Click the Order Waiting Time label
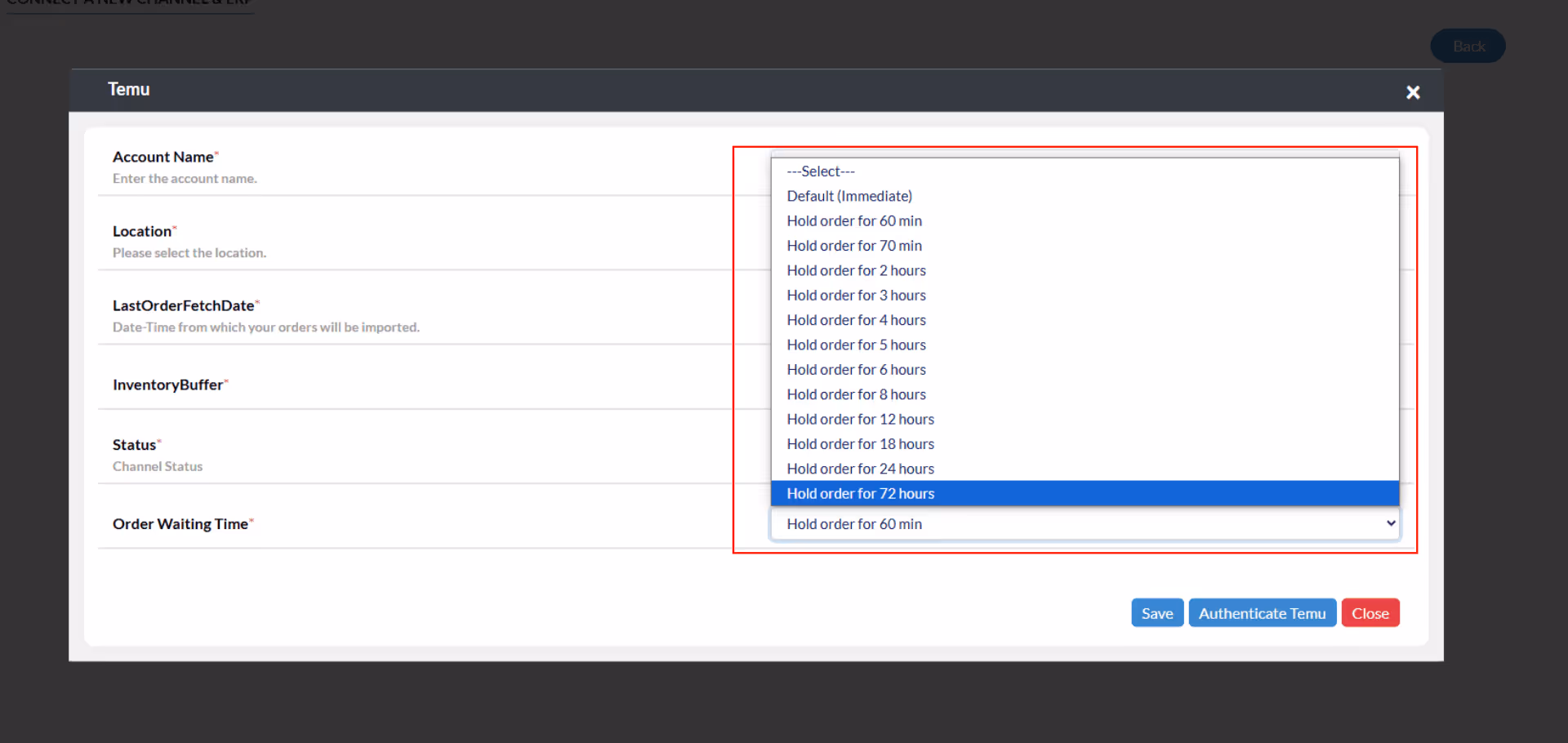The height and width of the screenshot is (743, 1568). [x=180, y=524]
